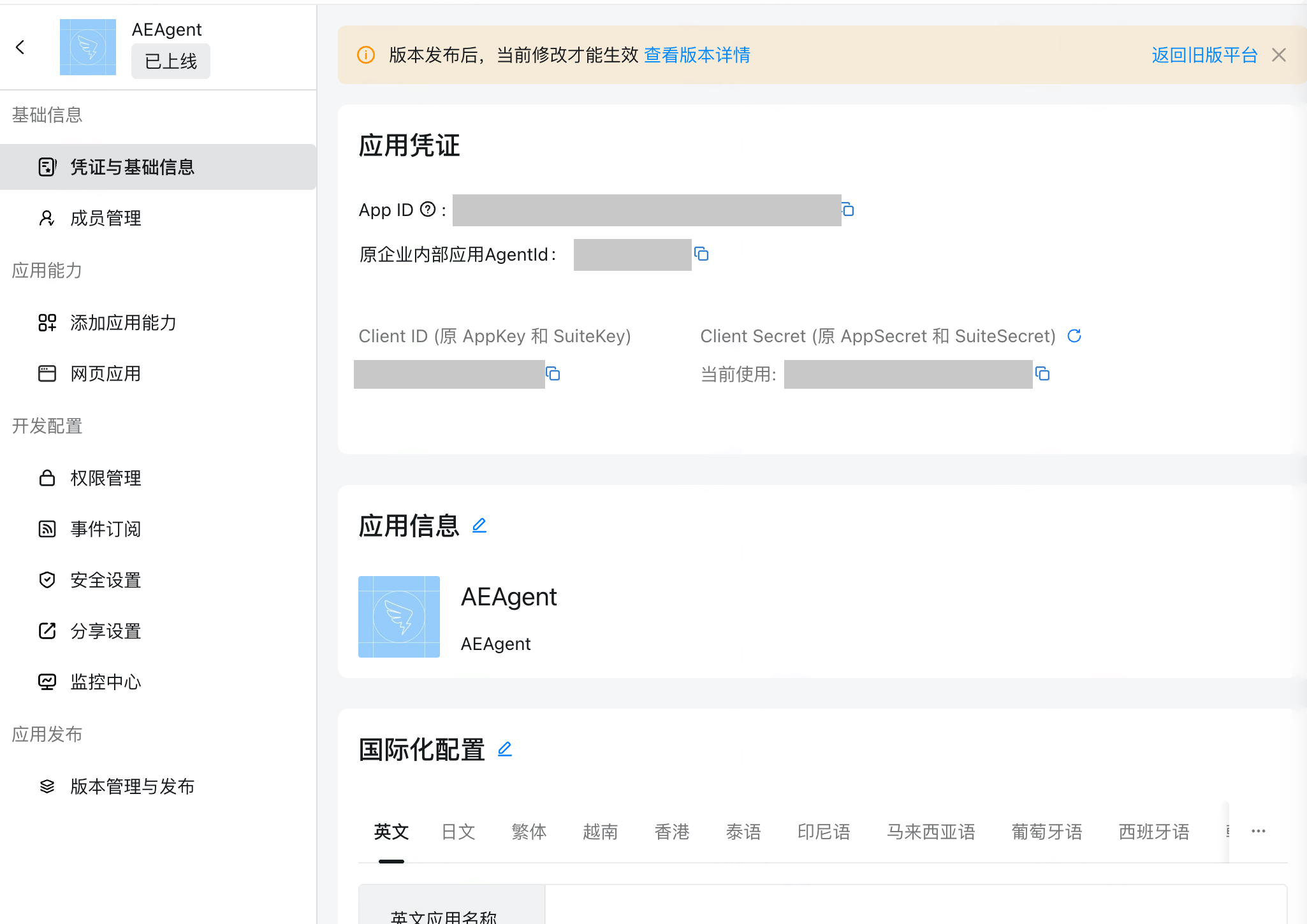The width and height of the screenshot is (1307, 924).
Task: Click the App ID help question icon
Action: [428, 209]
